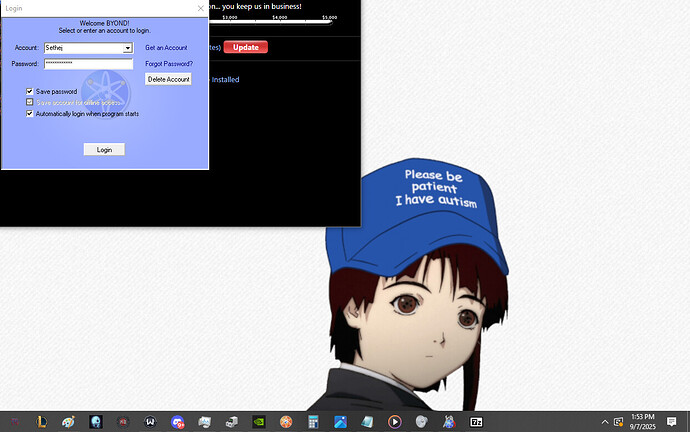The image size is (690, 432).
Task: Open League of Legends from the taskbar
Action: click(x=41, y=422)
